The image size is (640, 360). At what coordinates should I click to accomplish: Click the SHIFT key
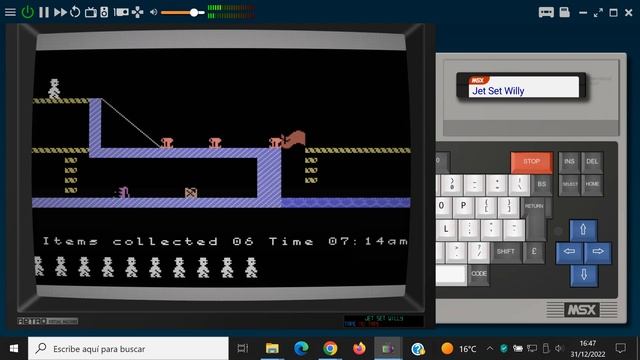(x=505, y=252)
